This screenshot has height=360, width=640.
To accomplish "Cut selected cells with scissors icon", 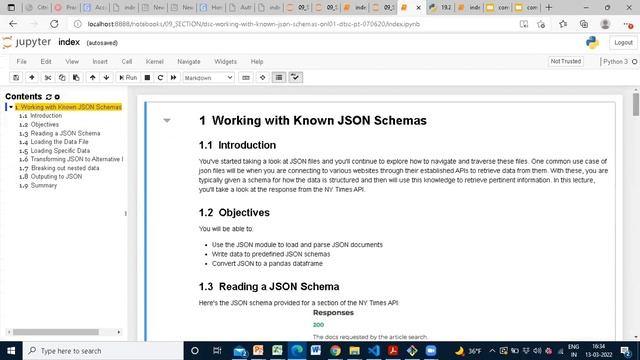I will click(x=48, y=78).
